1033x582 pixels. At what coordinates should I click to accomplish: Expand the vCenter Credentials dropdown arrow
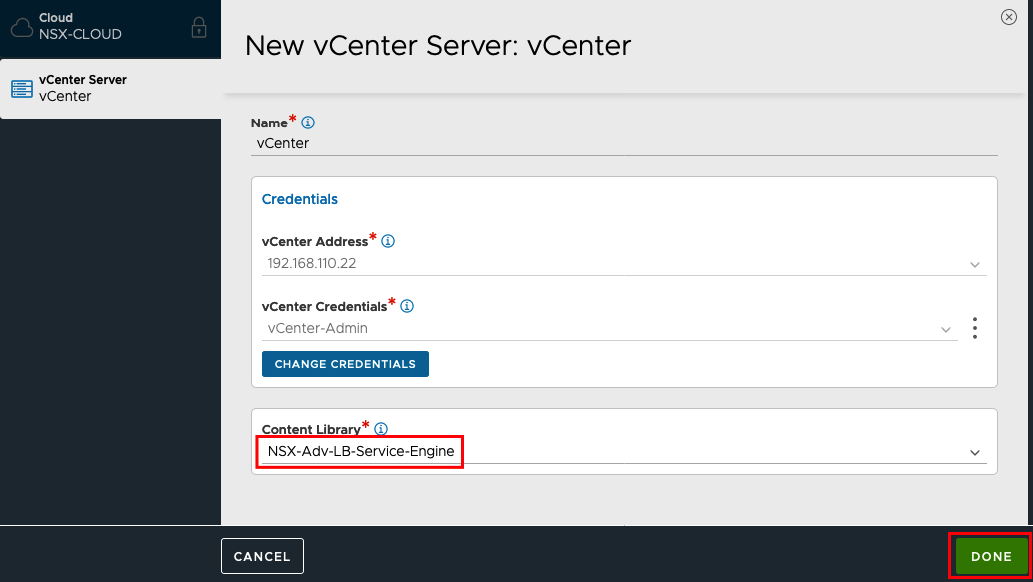(945, 330)
